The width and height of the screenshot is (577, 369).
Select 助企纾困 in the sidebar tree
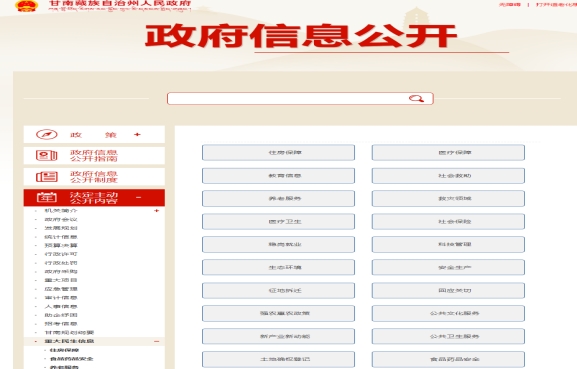[x=61, y=315]
